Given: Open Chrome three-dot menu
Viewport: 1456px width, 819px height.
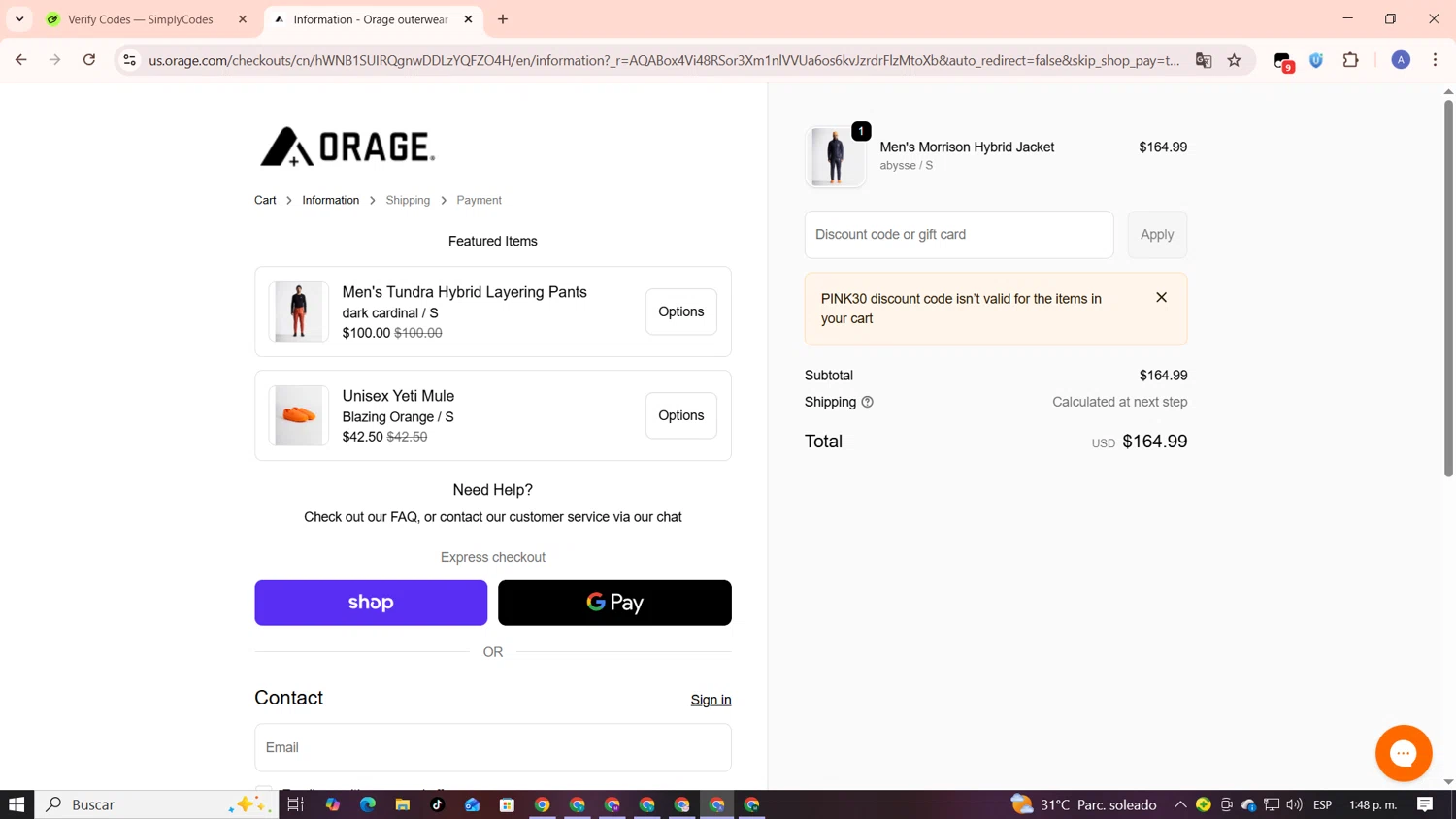Looking at the screenshot, I should click(x=1435, y=60).
